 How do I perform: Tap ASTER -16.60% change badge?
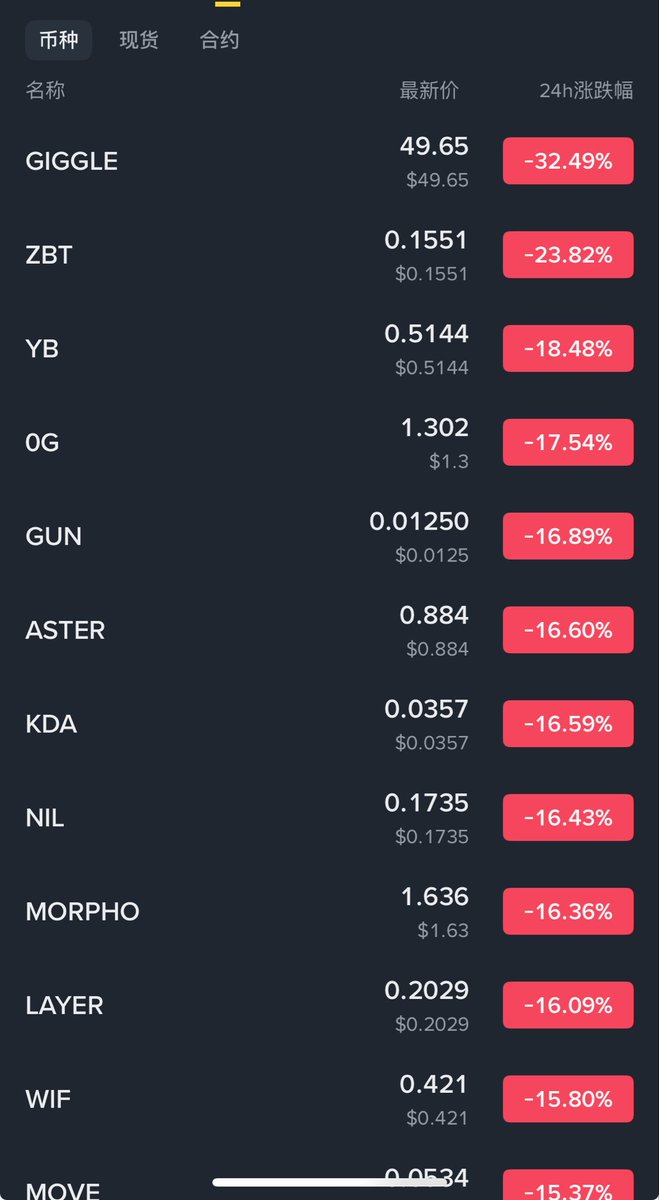point(567,630)
